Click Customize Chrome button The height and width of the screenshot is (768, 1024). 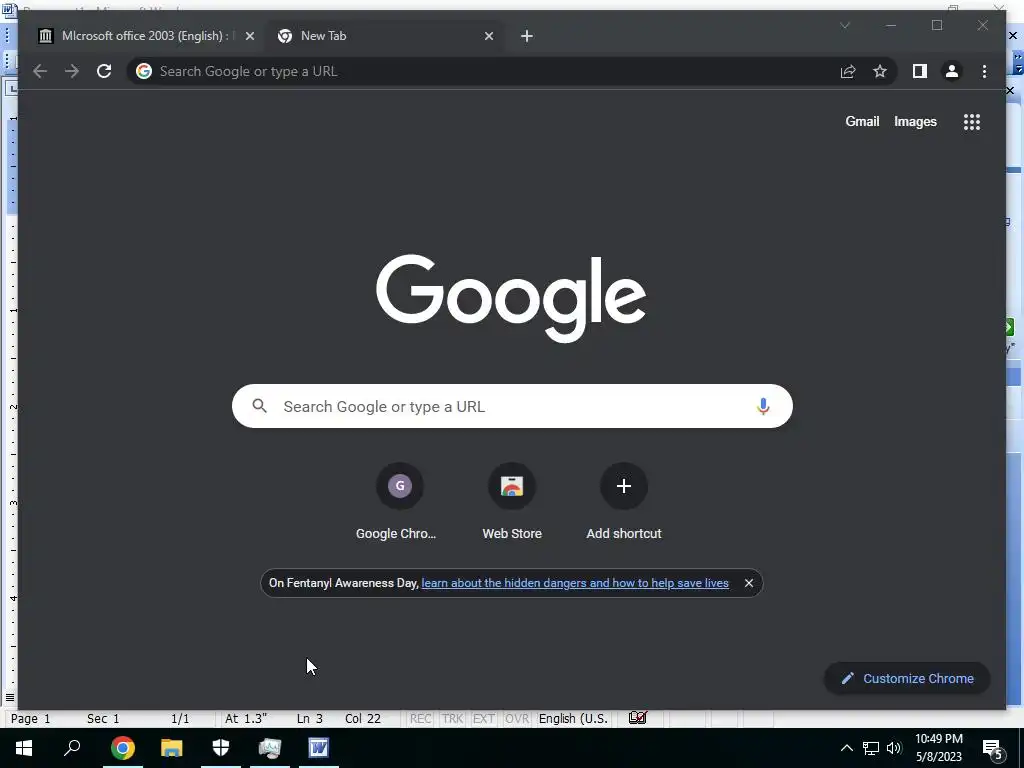click(x=907, y=679)
